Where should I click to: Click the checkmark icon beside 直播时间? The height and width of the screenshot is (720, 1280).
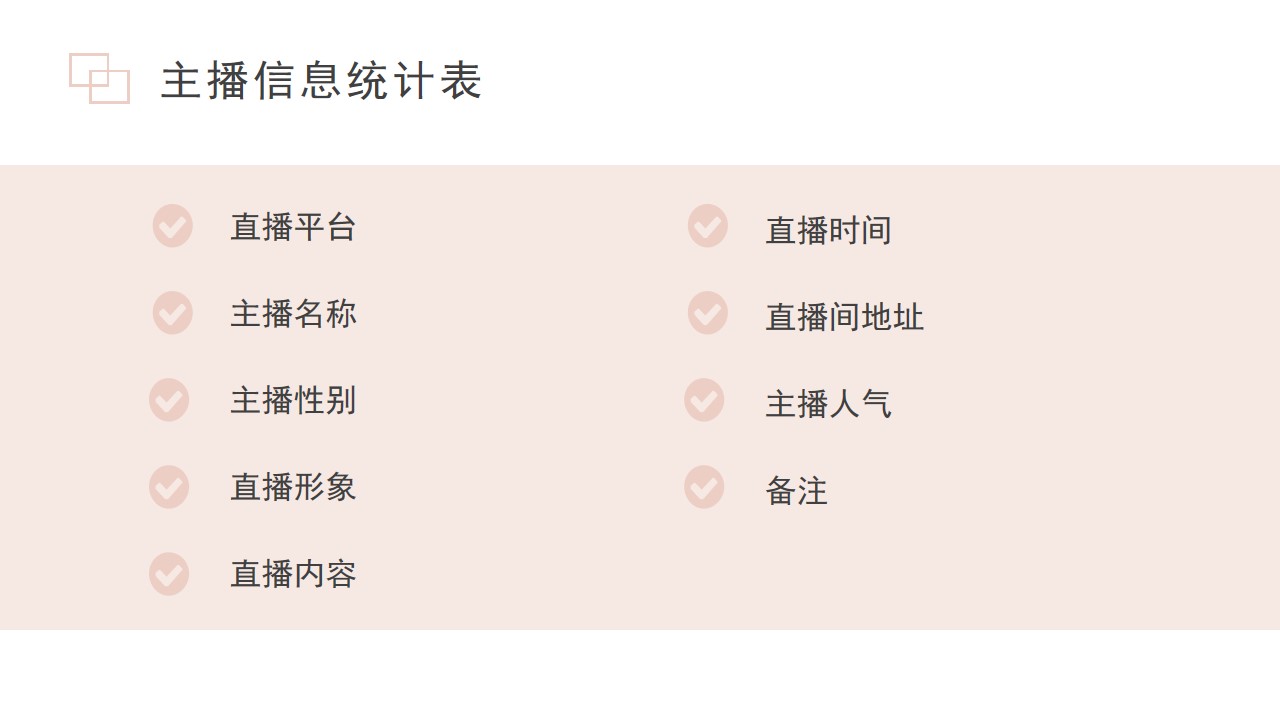(708, 226)
